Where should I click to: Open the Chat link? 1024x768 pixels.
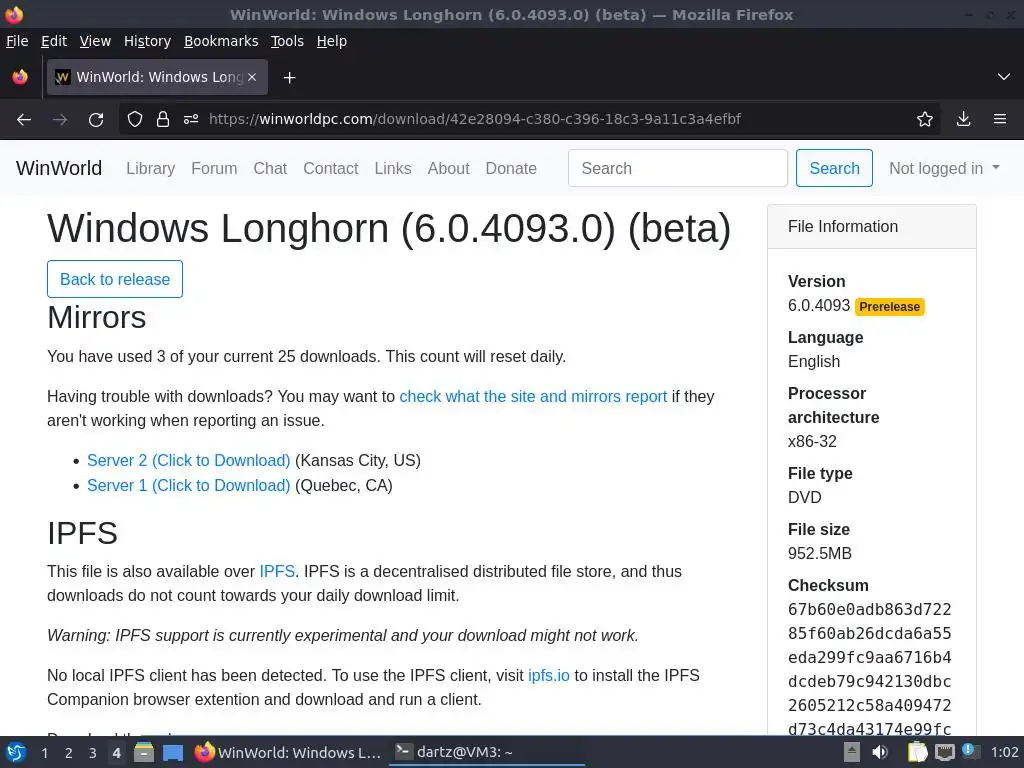pyautogui.click(x=270, y=168)
